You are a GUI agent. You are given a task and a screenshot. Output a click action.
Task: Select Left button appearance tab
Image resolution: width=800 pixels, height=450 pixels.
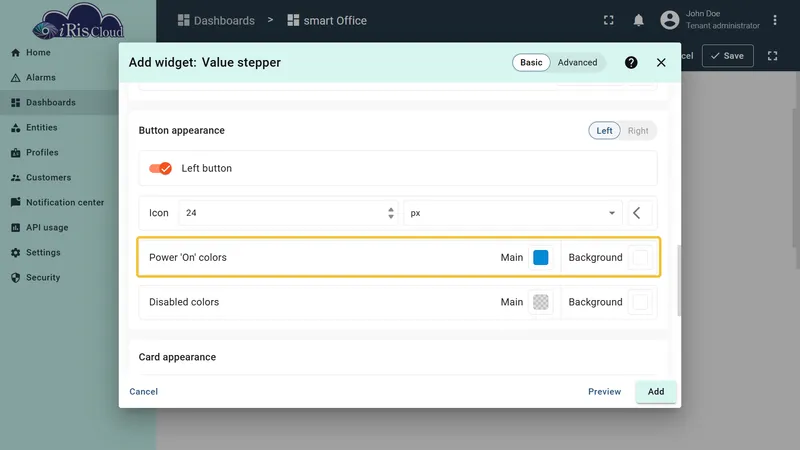(604, 131)
